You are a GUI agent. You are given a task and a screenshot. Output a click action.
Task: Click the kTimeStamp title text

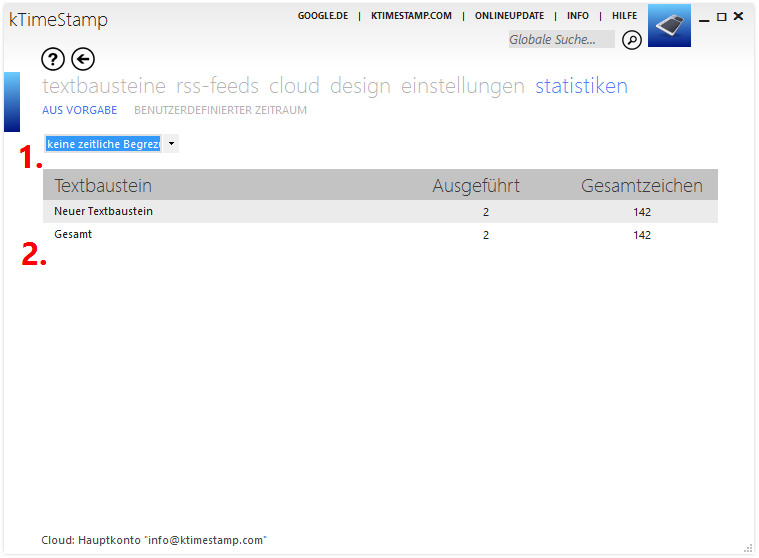[58, 20]
